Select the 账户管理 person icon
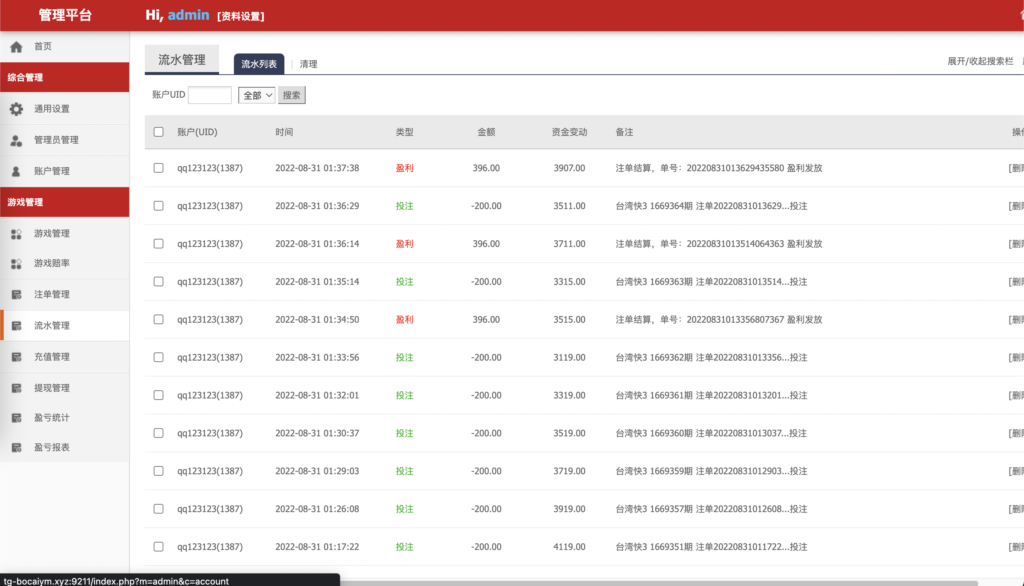1024x586 pixels. click(x=16, y=171)
